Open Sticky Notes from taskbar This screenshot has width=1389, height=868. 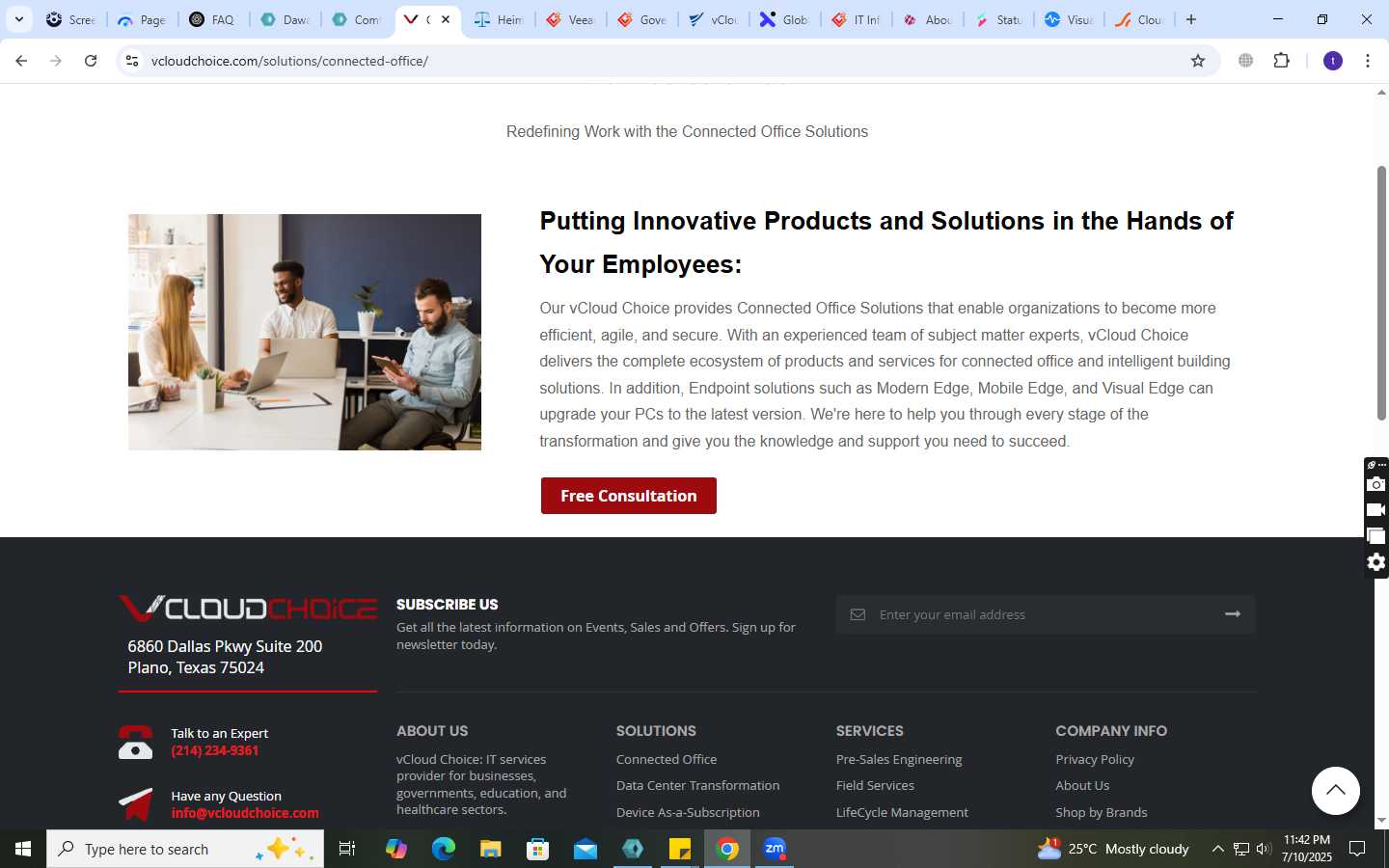click(680, 849)
